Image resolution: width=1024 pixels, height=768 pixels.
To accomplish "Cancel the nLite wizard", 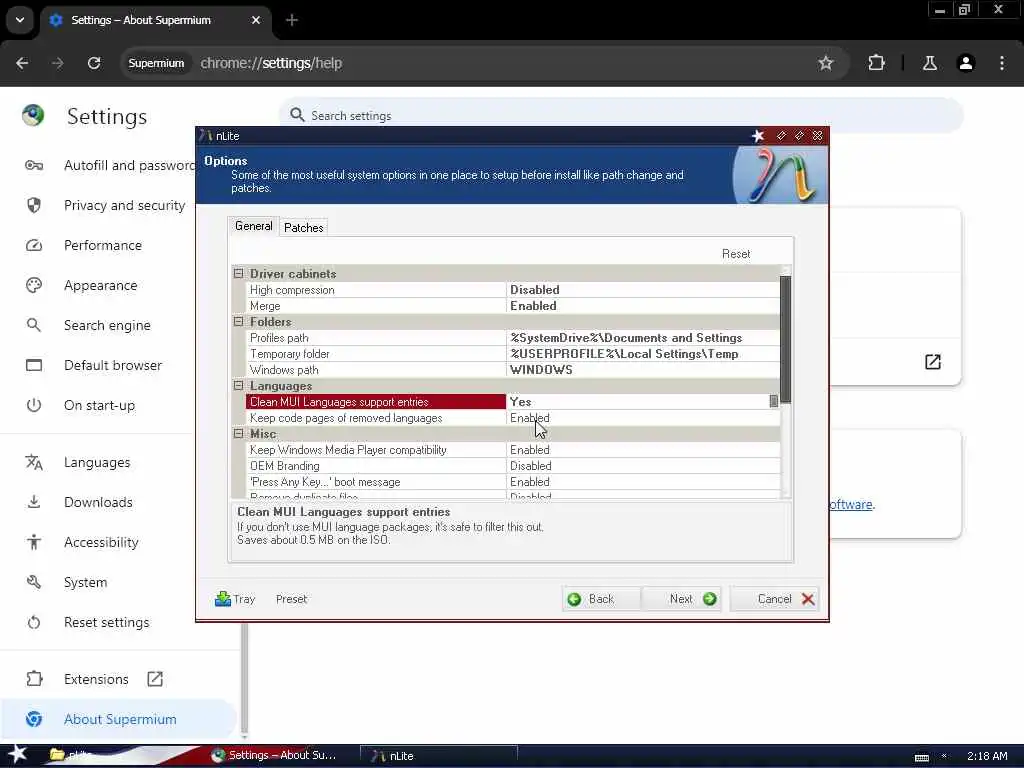I will (775, 599).
